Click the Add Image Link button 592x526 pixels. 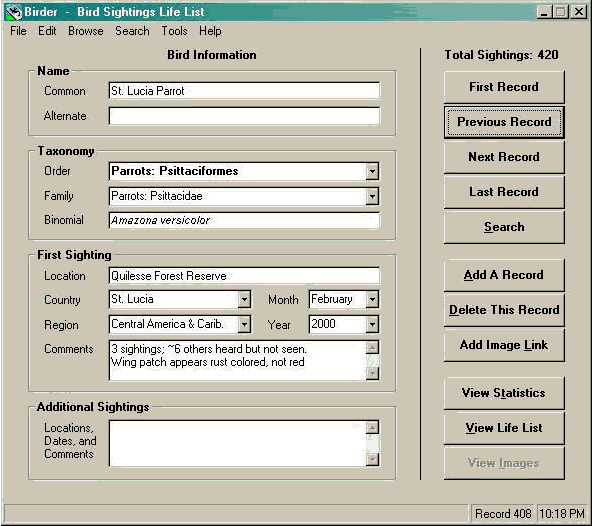504,345
